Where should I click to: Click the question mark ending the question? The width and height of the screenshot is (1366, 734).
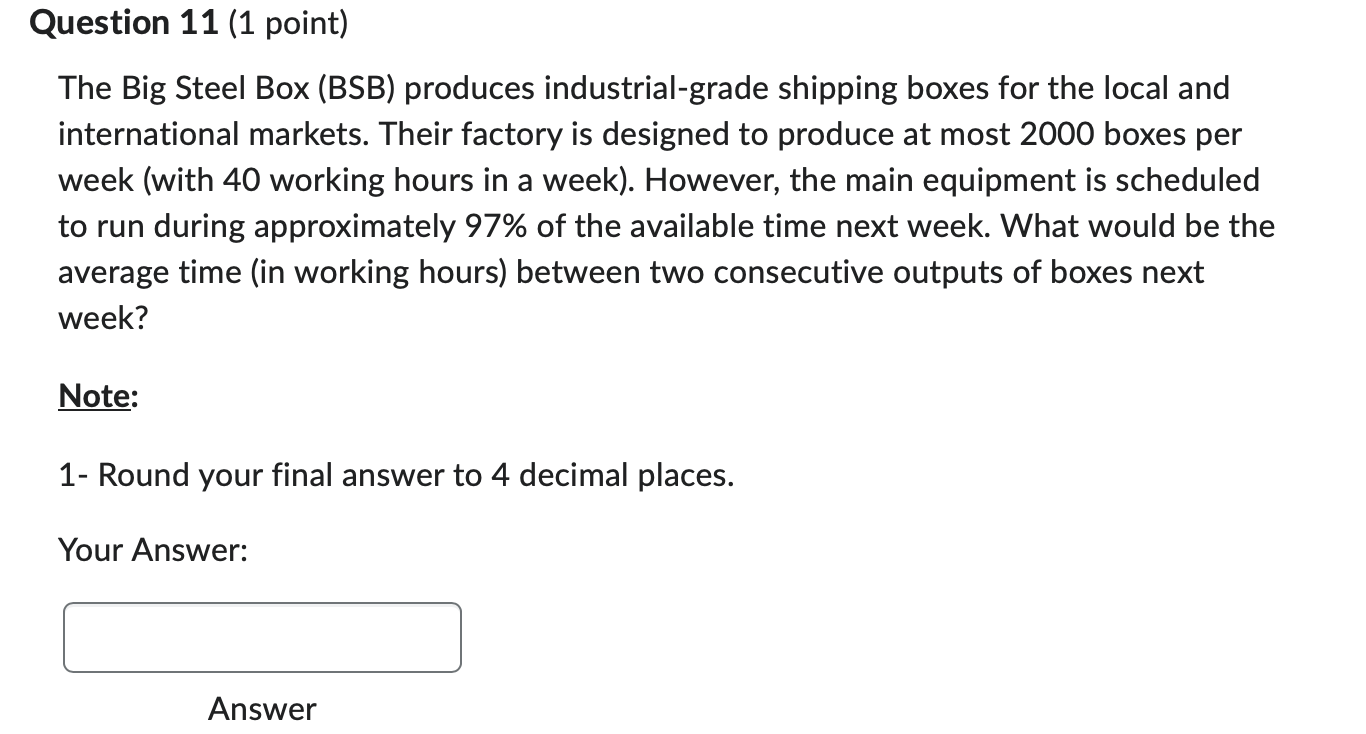(141, 318)
